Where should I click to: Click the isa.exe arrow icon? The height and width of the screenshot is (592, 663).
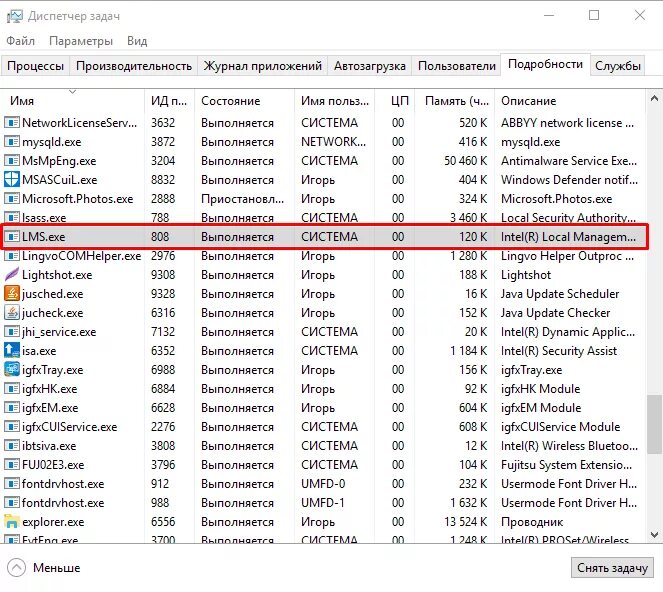click(11, 351)
